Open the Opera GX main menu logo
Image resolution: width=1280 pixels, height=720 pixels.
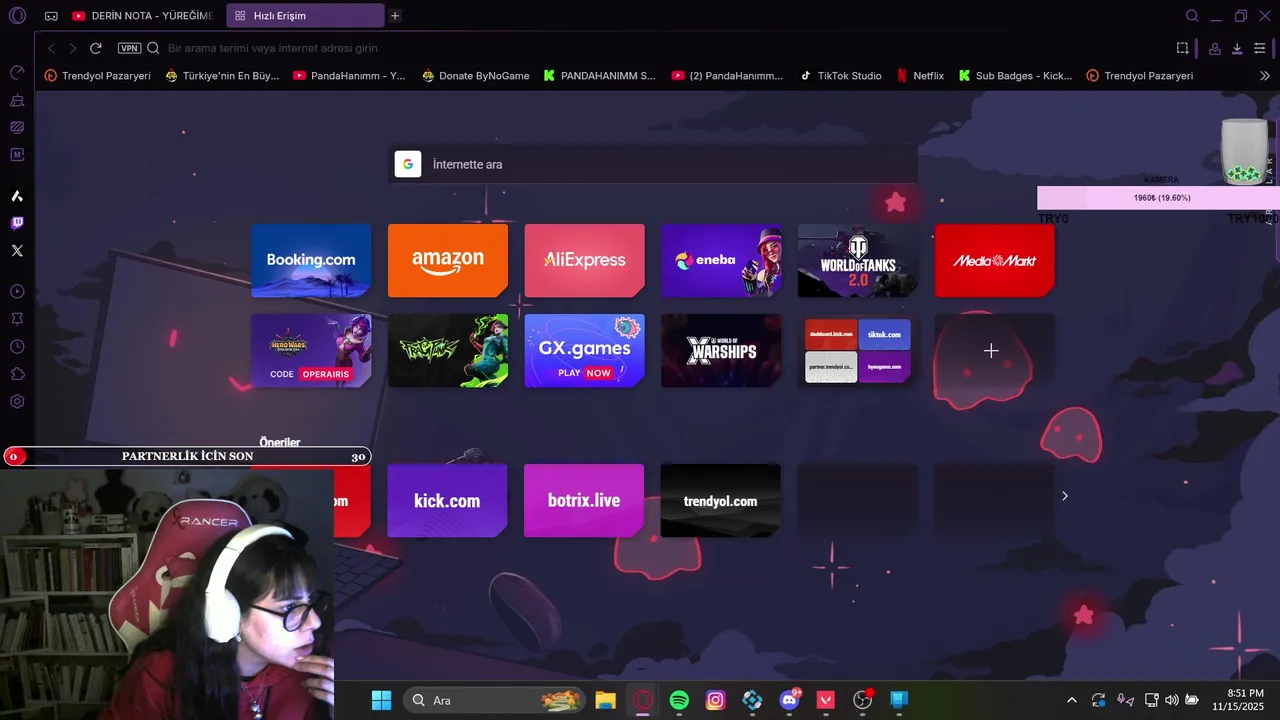click(17, 16)
